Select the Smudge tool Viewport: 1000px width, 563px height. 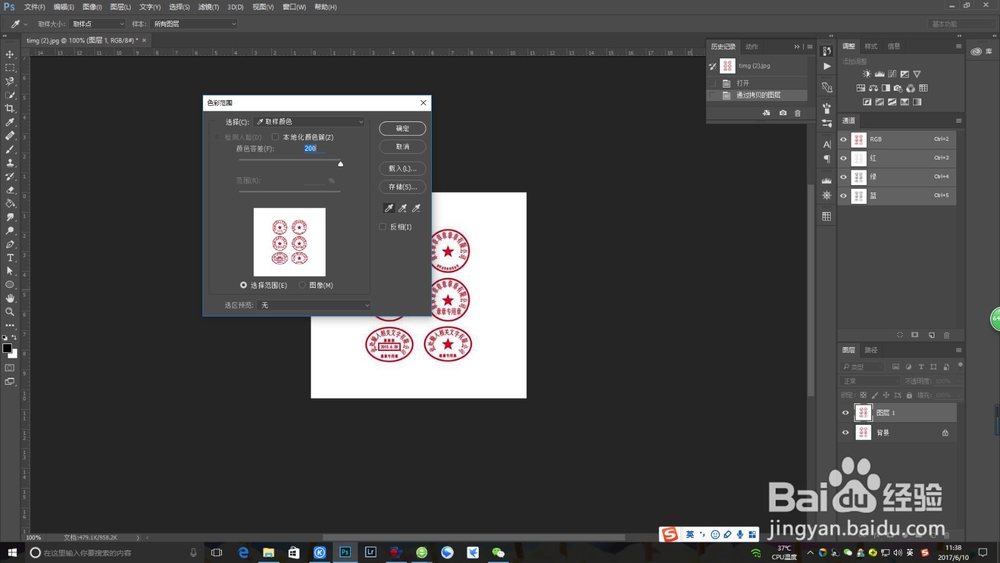coord(10,217)
